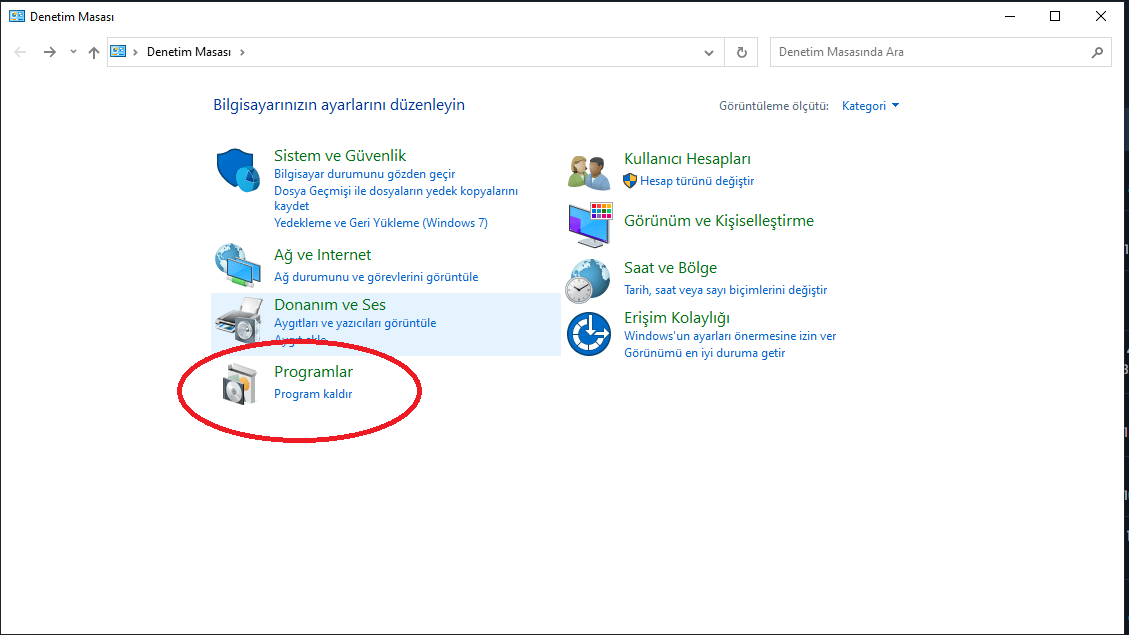Click Bilgisayar durumunu gözden geçir
The height and width of the screenshot is (635, 1129).
pos(364,174)
